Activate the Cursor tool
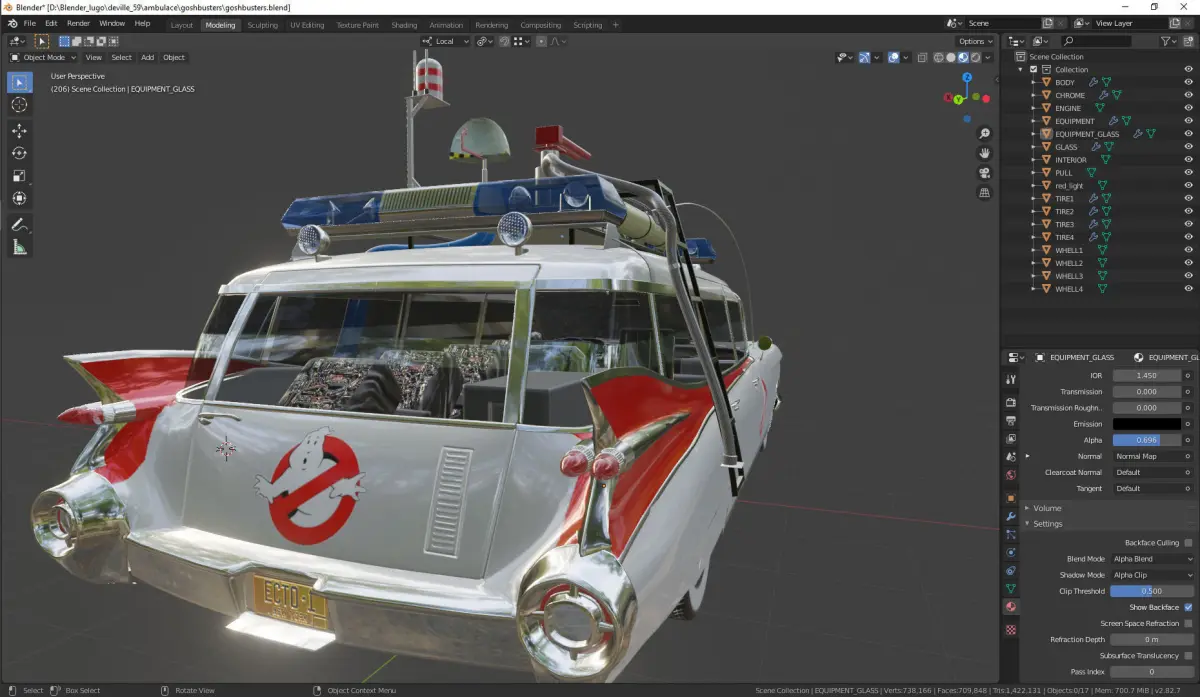Image resolution: width=1200 pixels, height=697 pixels. click(19, 104)
